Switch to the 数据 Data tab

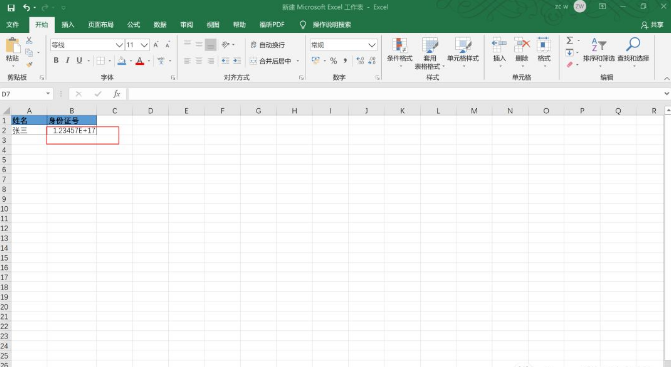pos(160,25)
